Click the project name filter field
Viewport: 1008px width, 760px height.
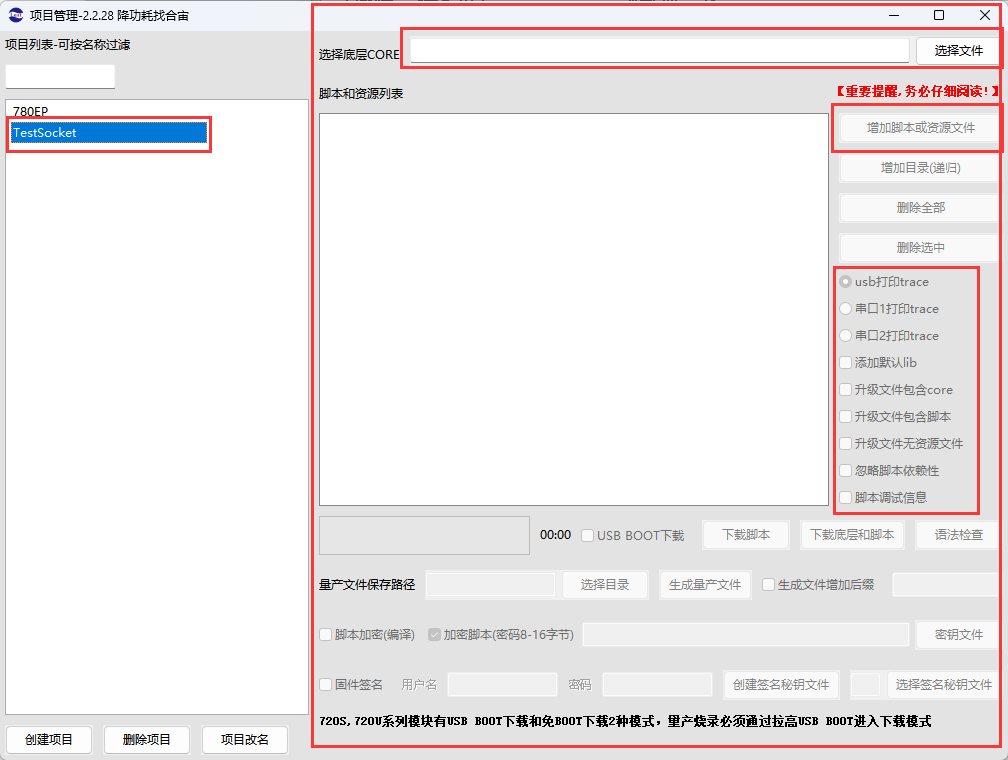60,76
